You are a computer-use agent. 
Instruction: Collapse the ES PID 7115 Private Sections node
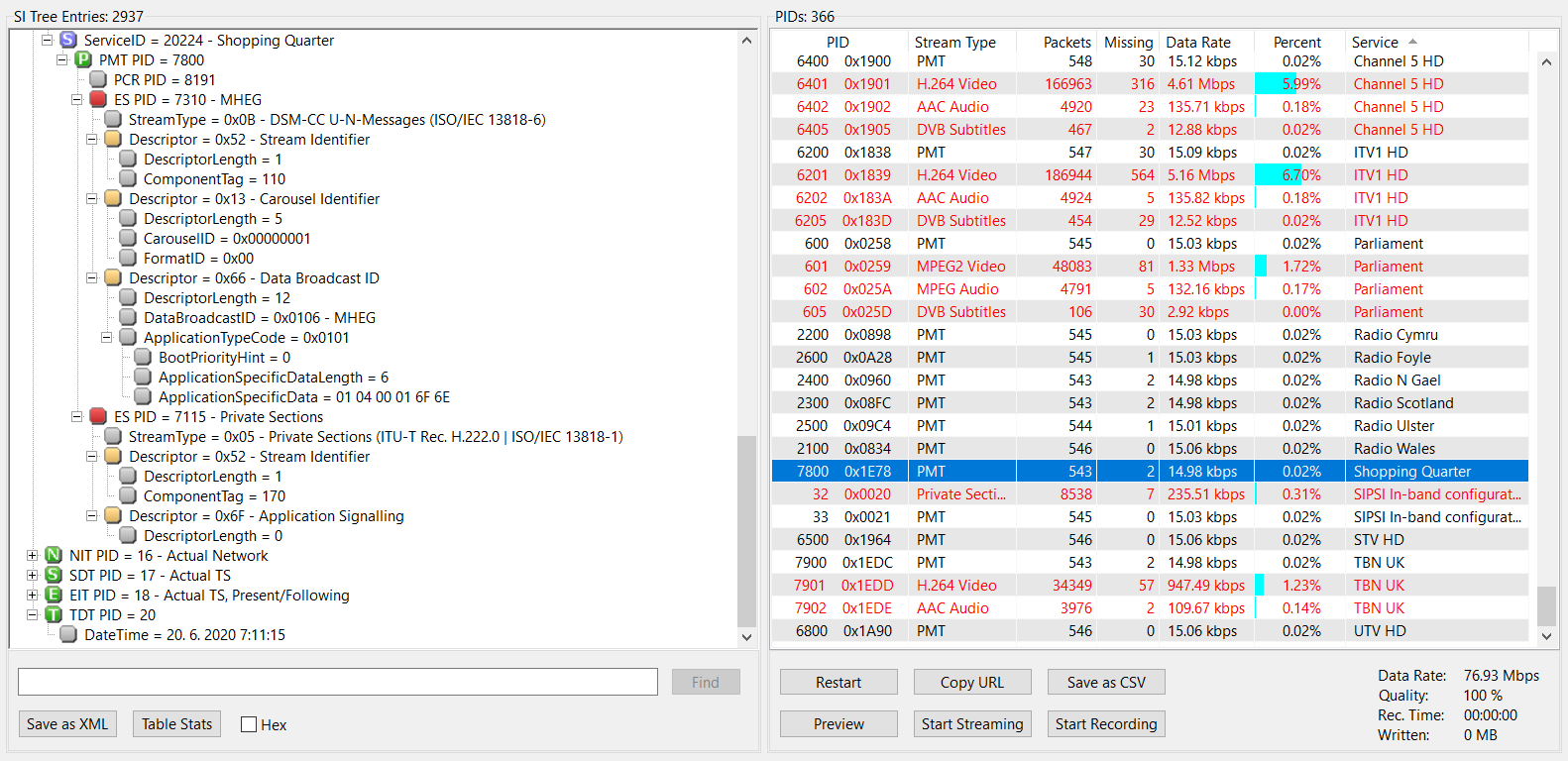(x=76, y=416)
